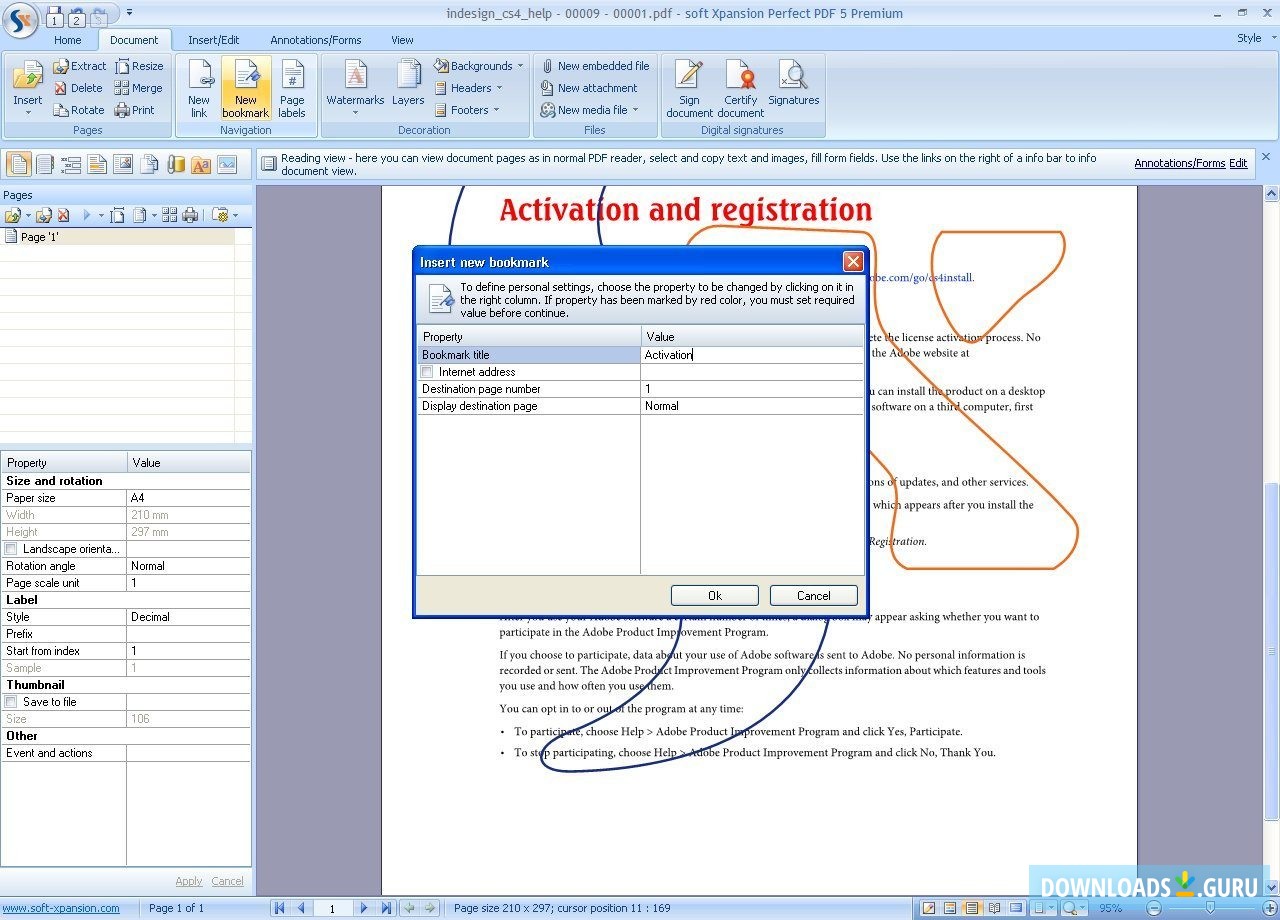
Task: Select the images panel icon with picture page
Action: click(x=123, y=164)
